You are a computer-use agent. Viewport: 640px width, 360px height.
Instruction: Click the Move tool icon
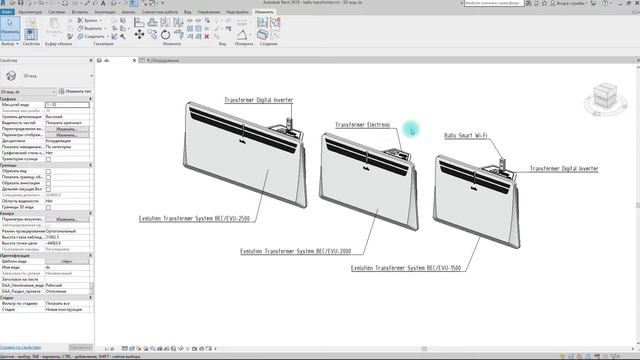[x=139, y=34]
